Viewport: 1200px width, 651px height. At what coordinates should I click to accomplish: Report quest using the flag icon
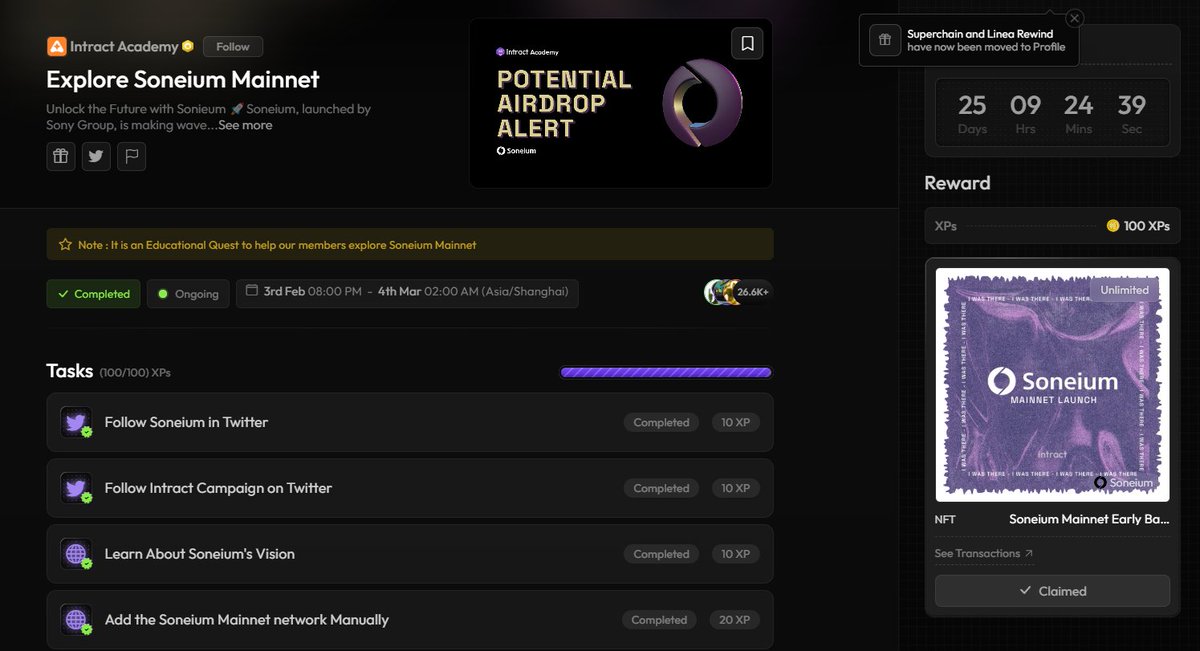(131, 156)
